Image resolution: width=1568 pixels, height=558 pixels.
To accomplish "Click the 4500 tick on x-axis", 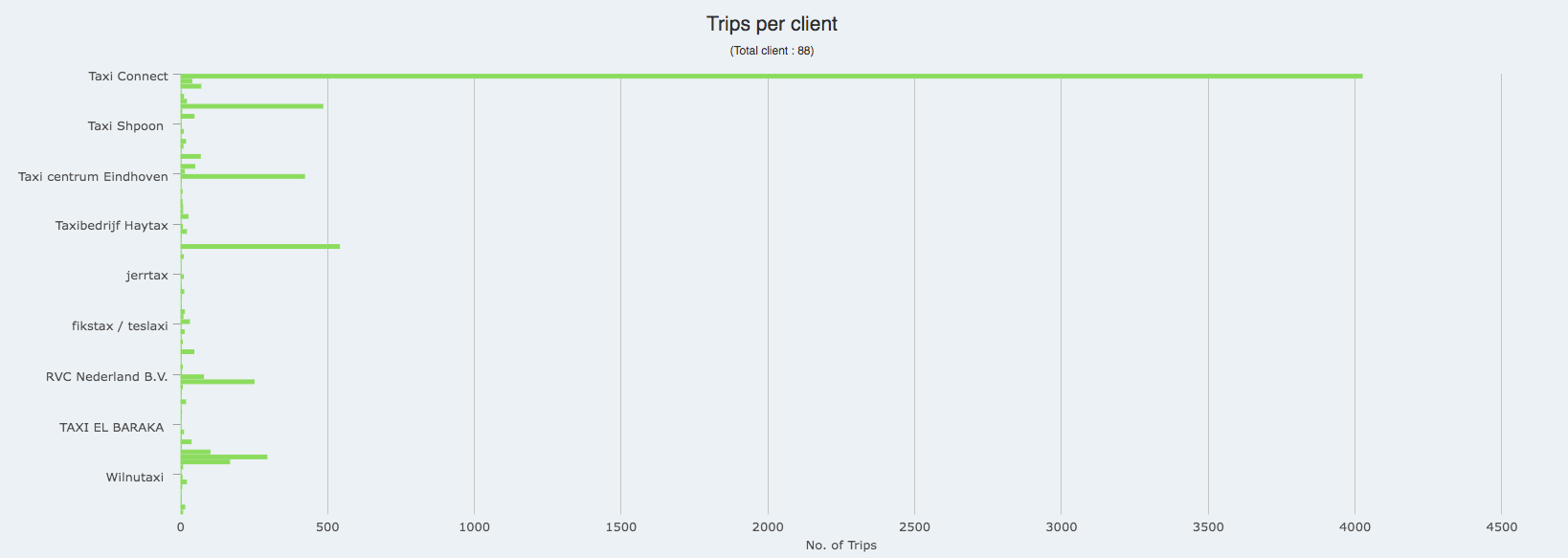I will 1501,527.
